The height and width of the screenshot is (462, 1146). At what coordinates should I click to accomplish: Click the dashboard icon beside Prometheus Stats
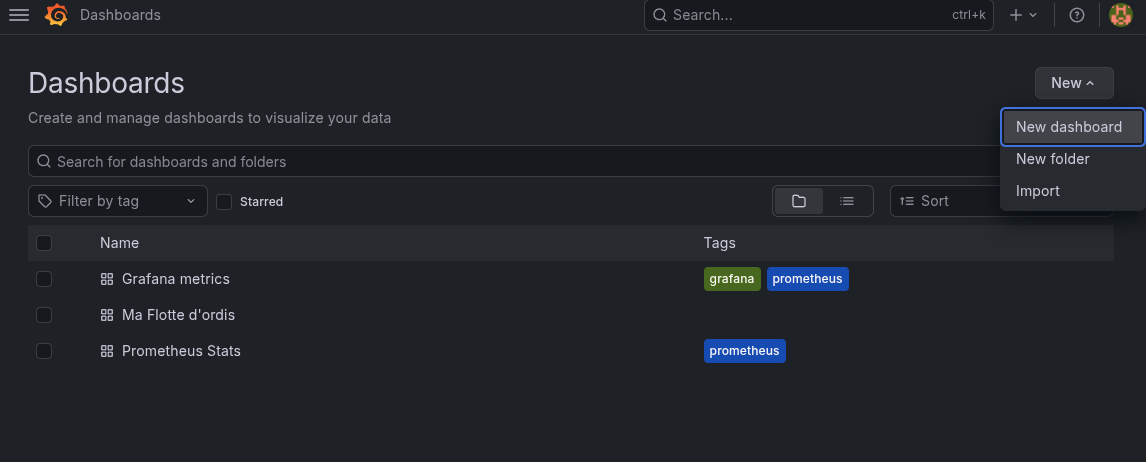pyautogui.click(x=107, y=351)
